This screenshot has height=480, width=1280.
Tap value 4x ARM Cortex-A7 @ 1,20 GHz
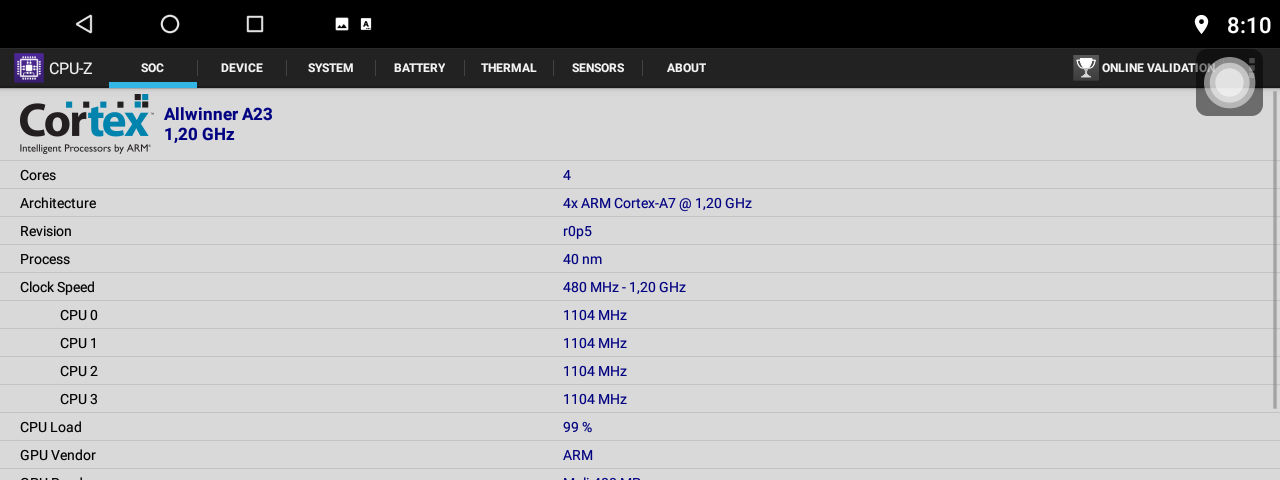[657, 203]
